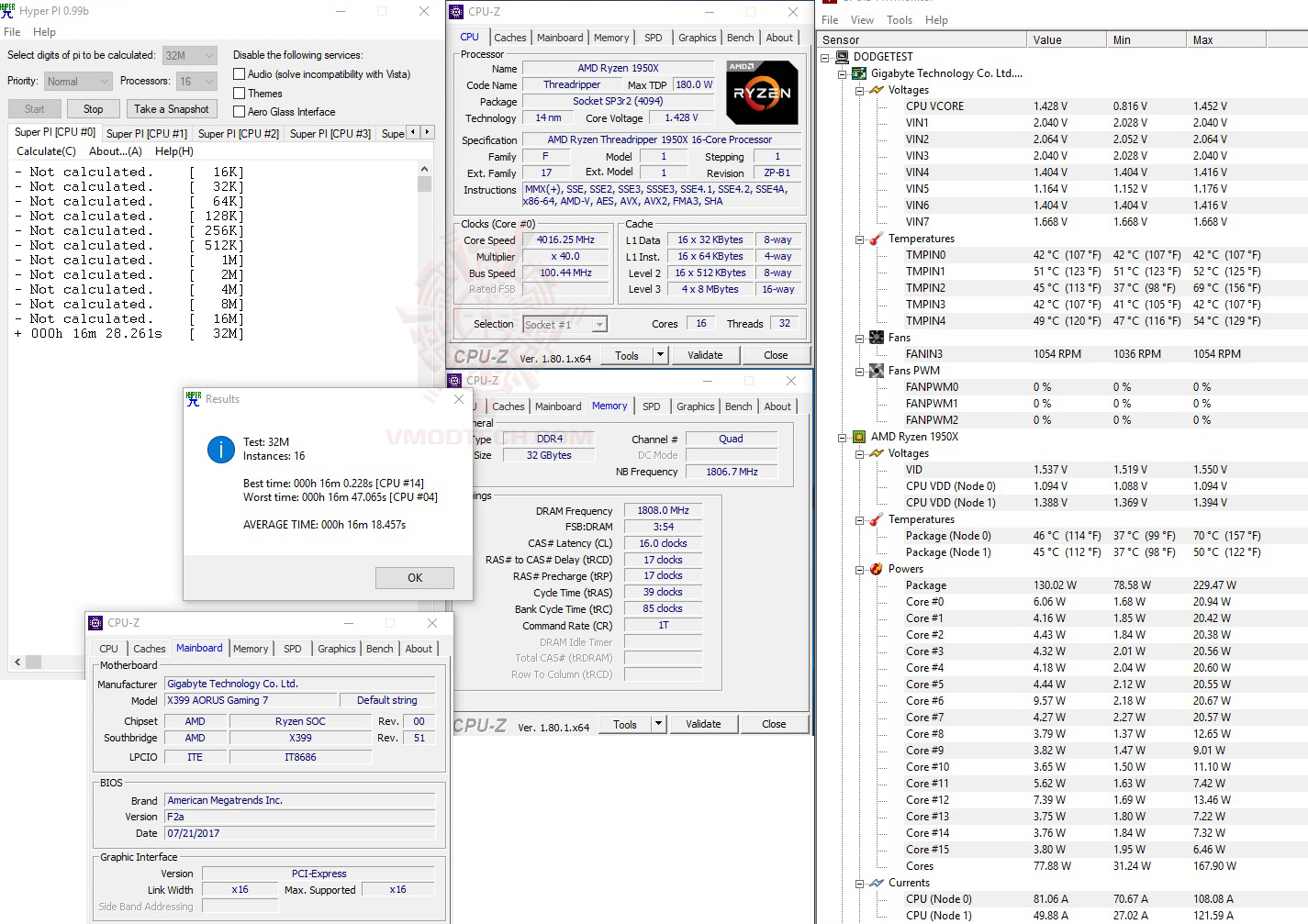Open the Tools menu in HWMonitor

tap(900, 20)
